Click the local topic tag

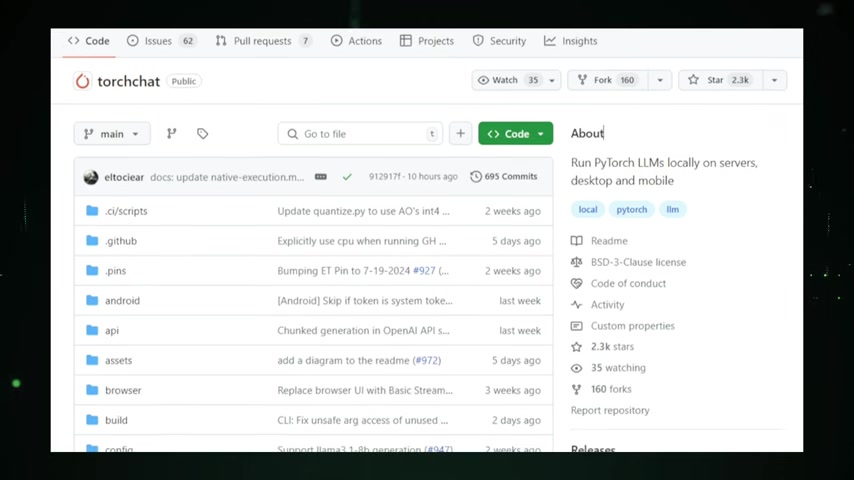click(588, 209)
